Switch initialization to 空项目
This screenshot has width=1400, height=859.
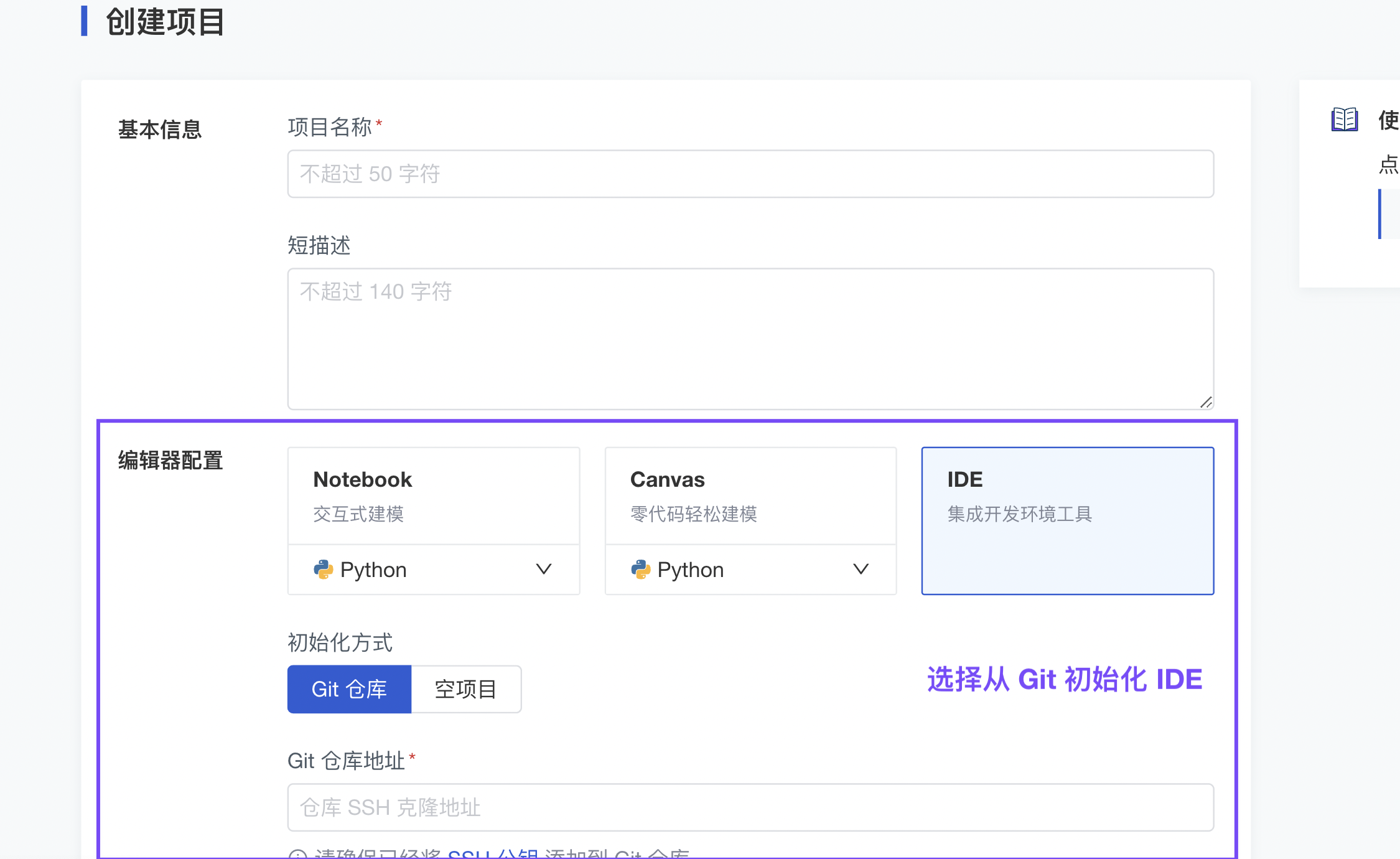point(465,689)
